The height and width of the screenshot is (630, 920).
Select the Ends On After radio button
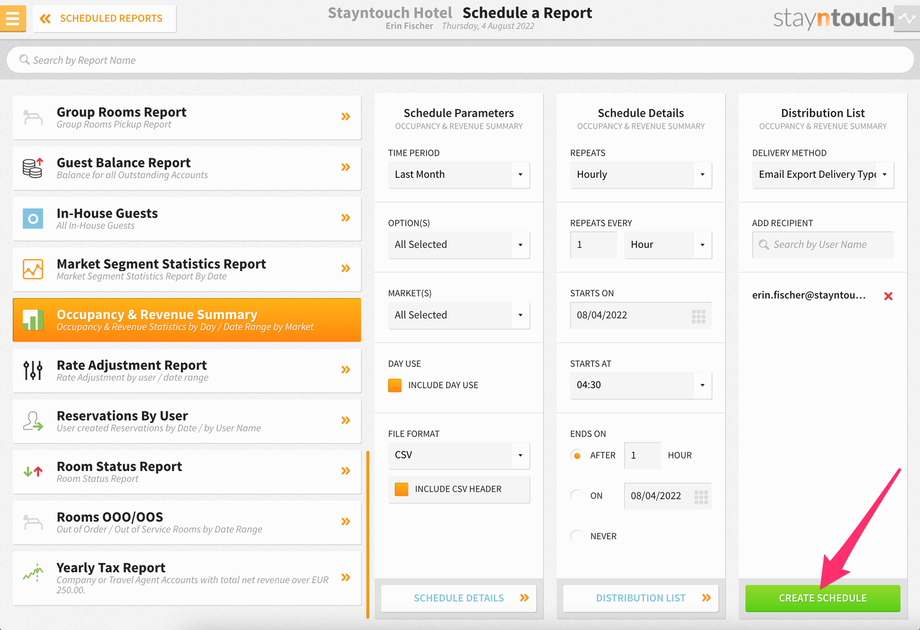577,455
